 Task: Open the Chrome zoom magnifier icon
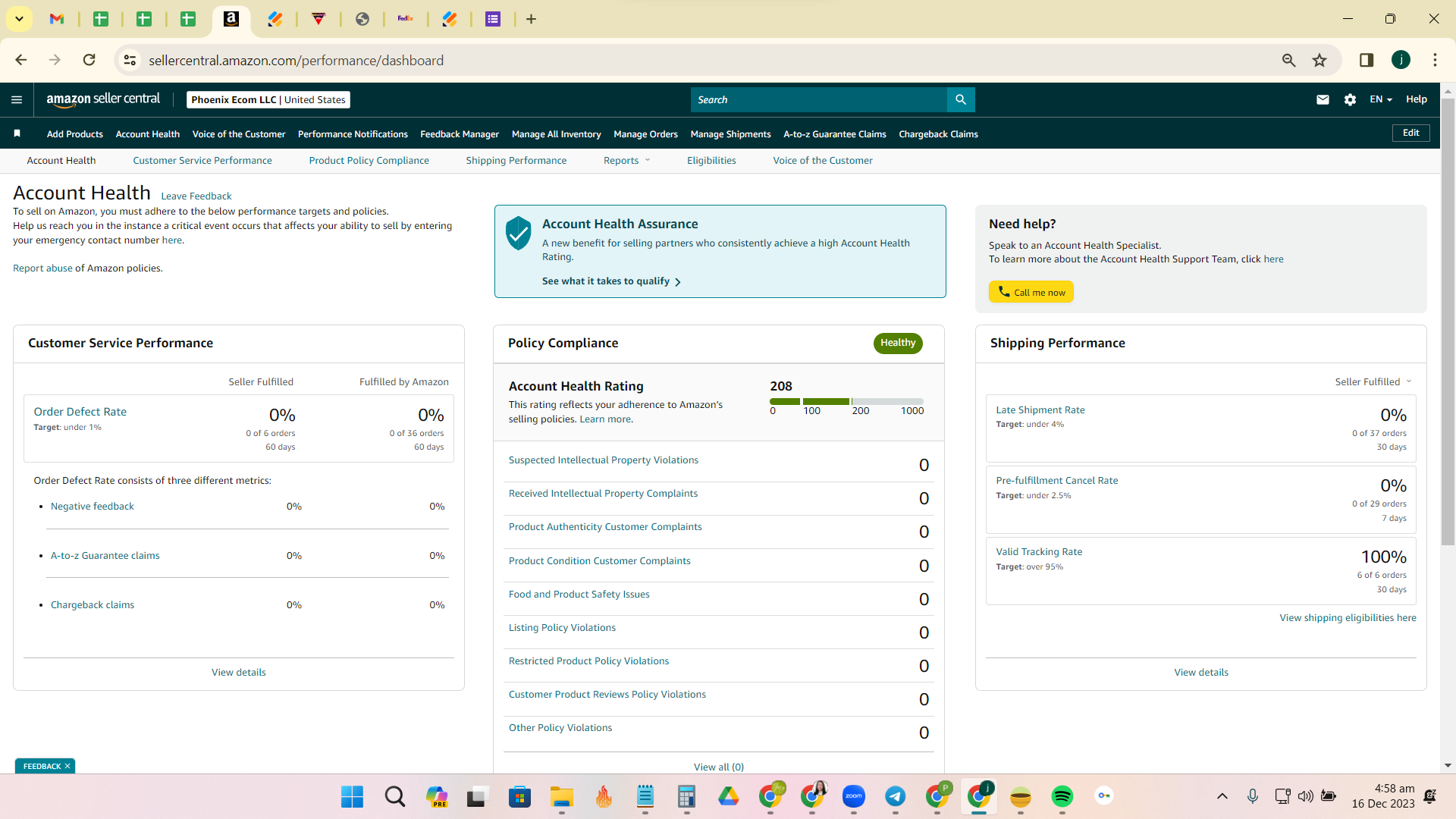(x=1288, y=60)
